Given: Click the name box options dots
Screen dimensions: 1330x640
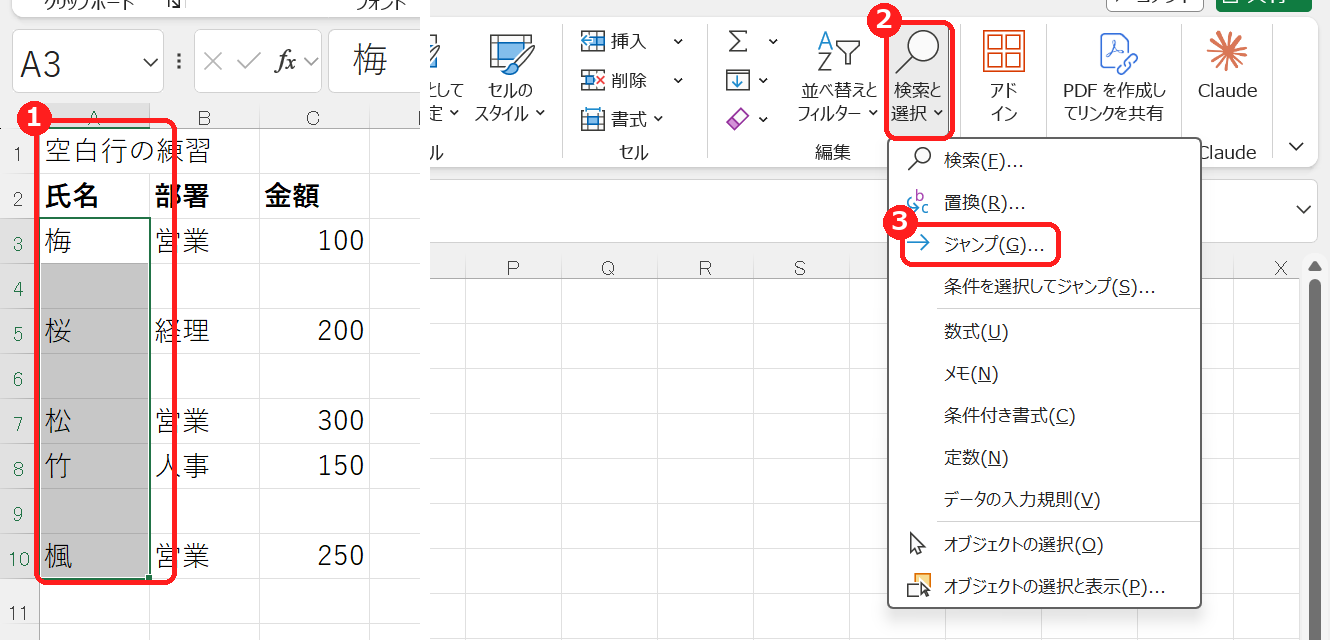Looking at the screenshot, I should (179, 61).
